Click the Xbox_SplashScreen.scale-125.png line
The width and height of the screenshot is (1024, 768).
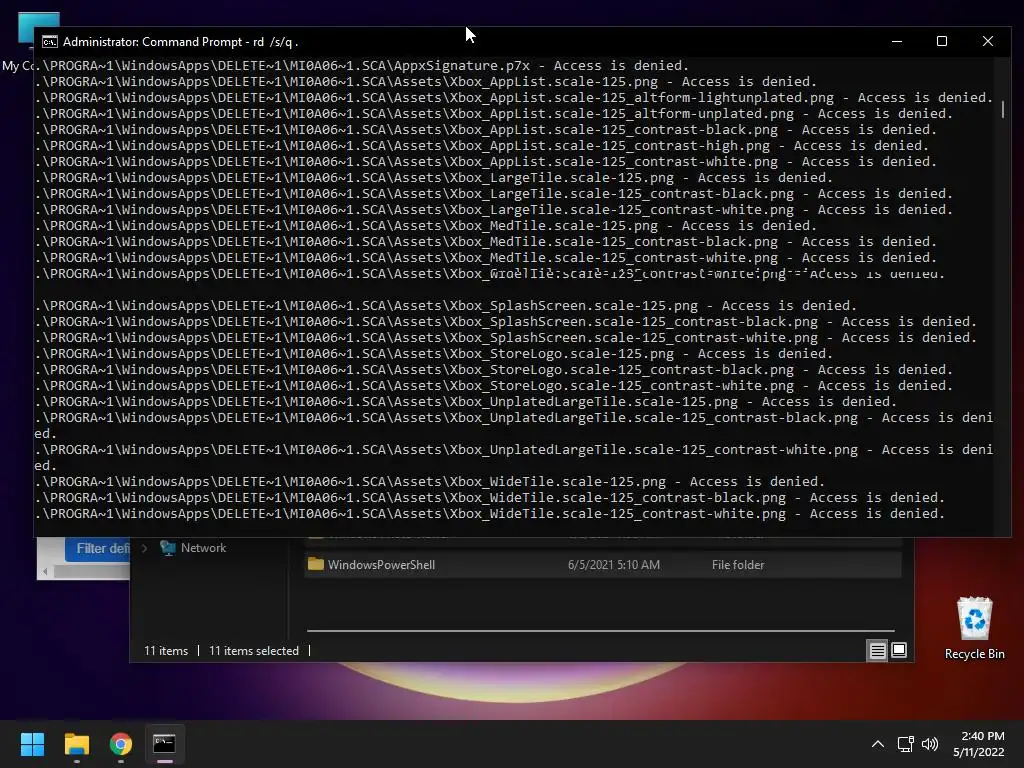pos(445,306)
